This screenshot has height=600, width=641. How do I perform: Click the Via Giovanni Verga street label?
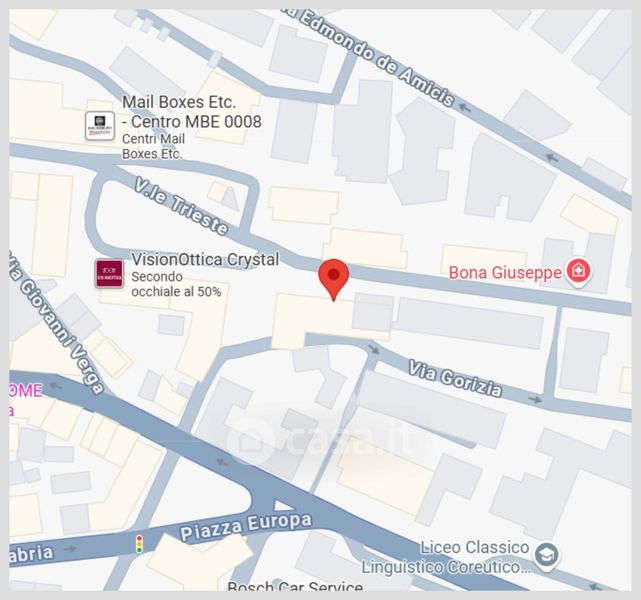pos(57,323)
